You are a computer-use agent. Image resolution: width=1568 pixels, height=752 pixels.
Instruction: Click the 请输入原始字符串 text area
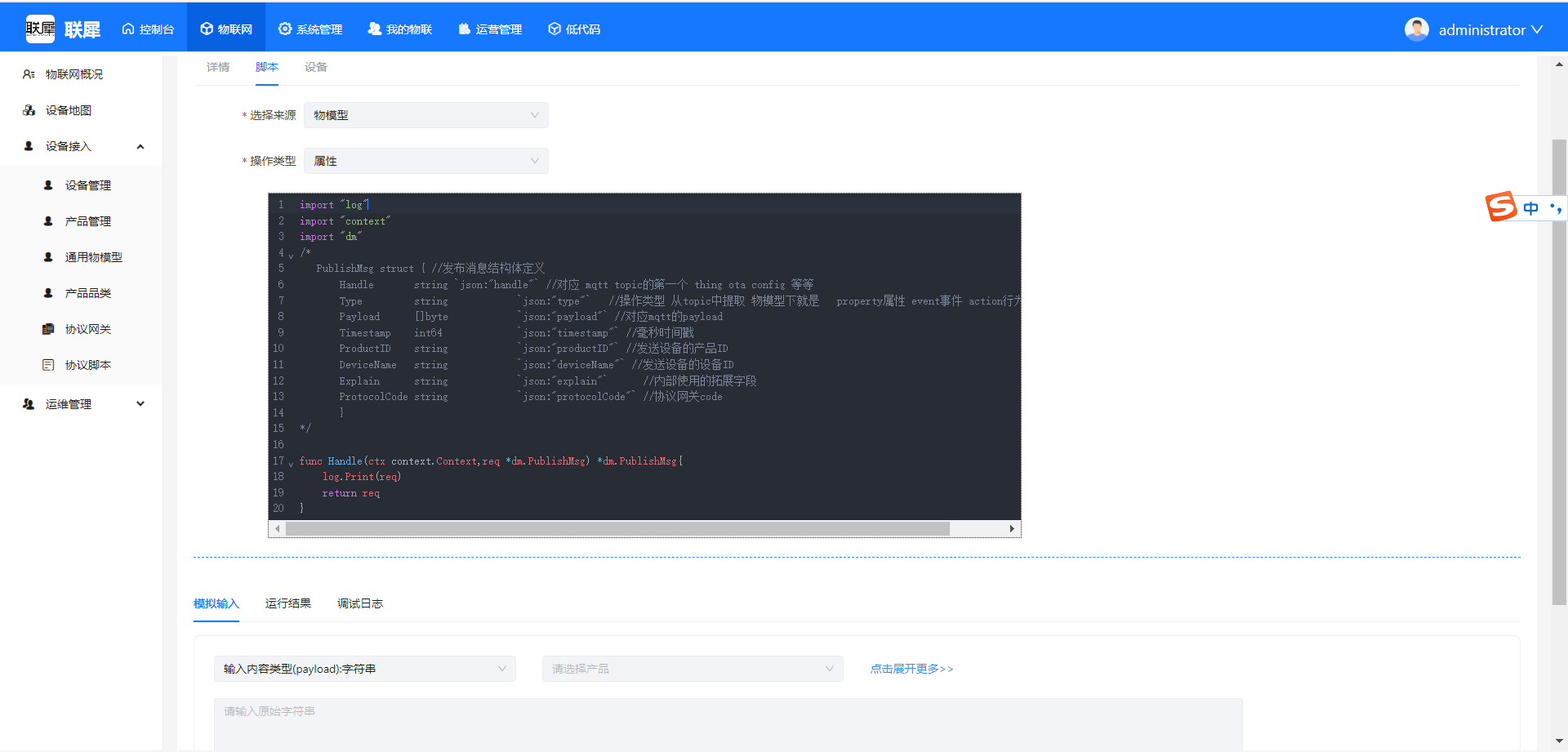[x=727, y=723]
